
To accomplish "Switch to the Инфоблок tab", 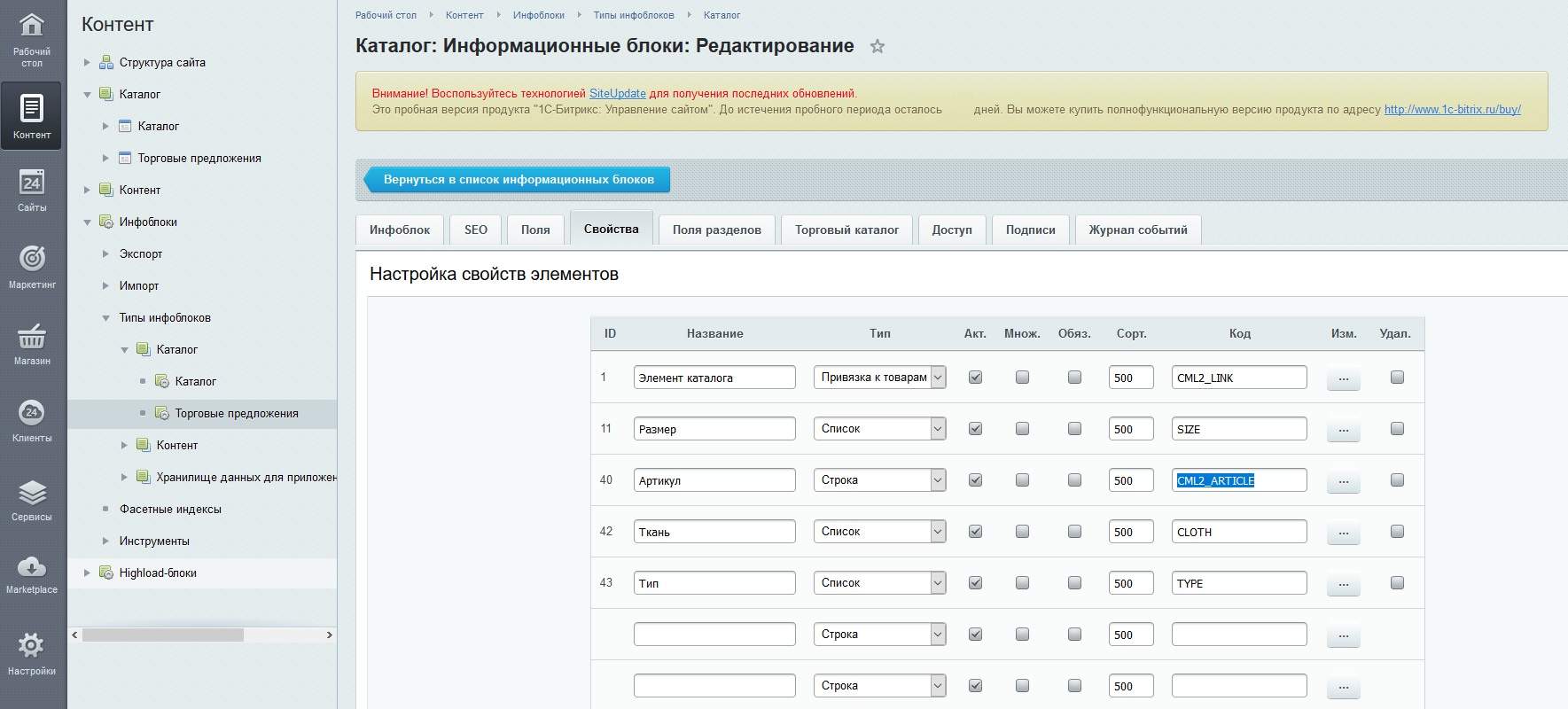I will tap(400, 230).
